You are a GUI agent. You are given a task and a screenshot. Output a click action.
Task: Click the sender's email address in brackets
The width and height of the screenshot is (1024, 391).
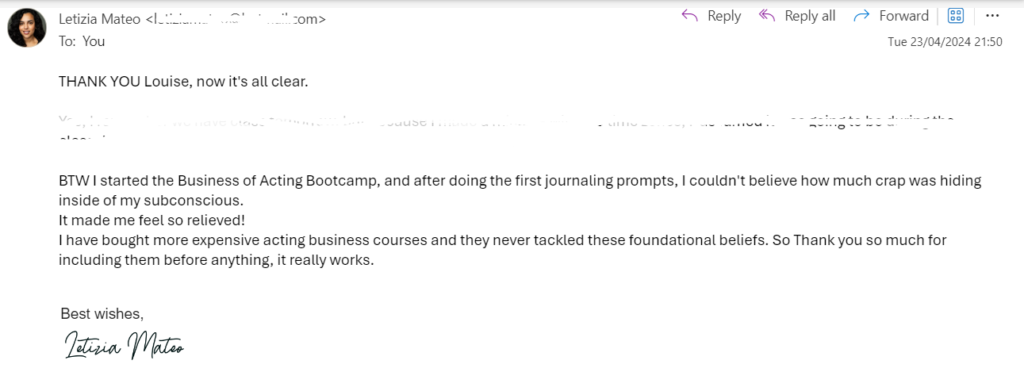point(235,19)
